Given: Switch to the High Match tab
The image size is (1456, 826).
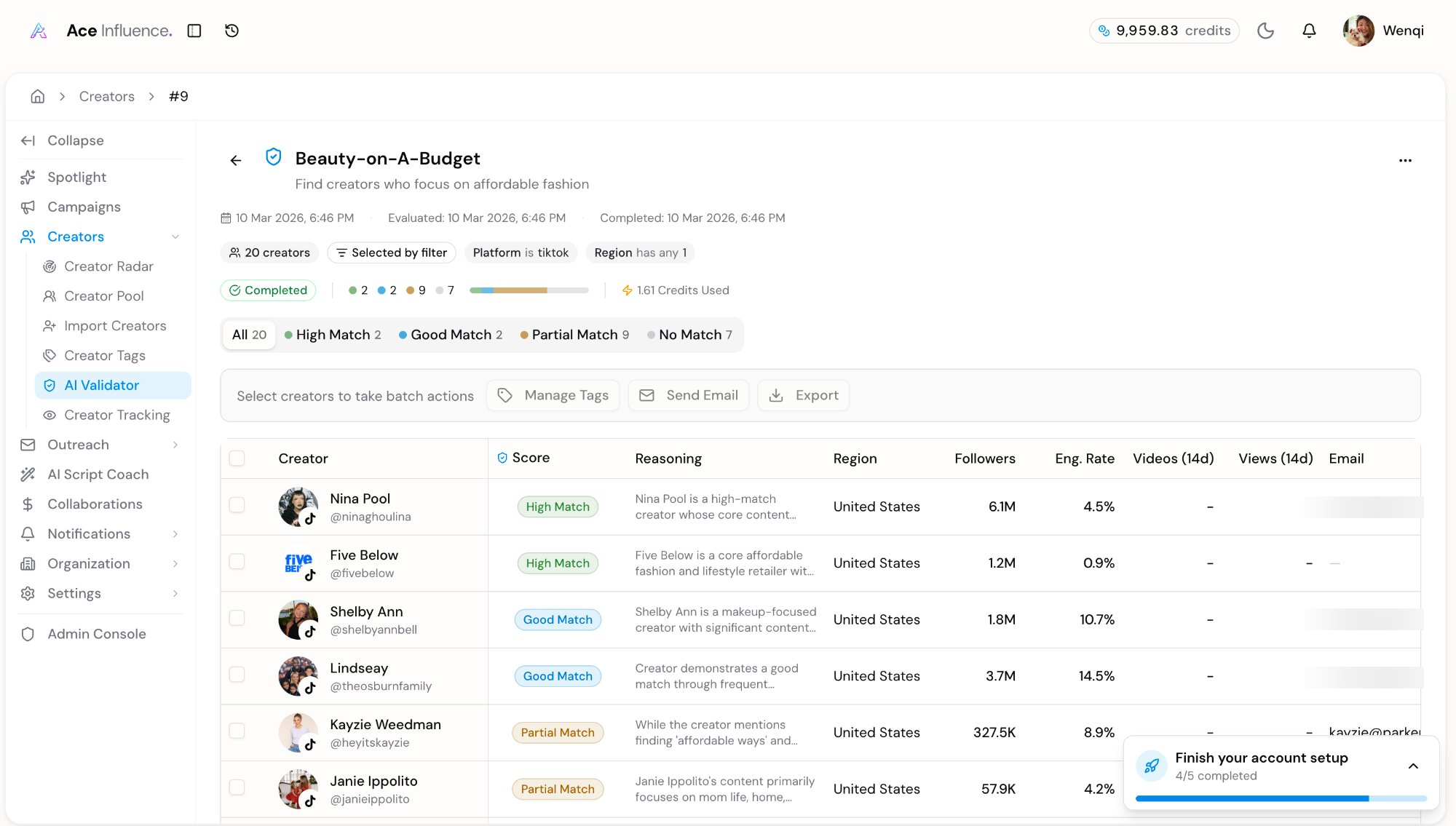Looking at the screenshot, I should point(333,335).
